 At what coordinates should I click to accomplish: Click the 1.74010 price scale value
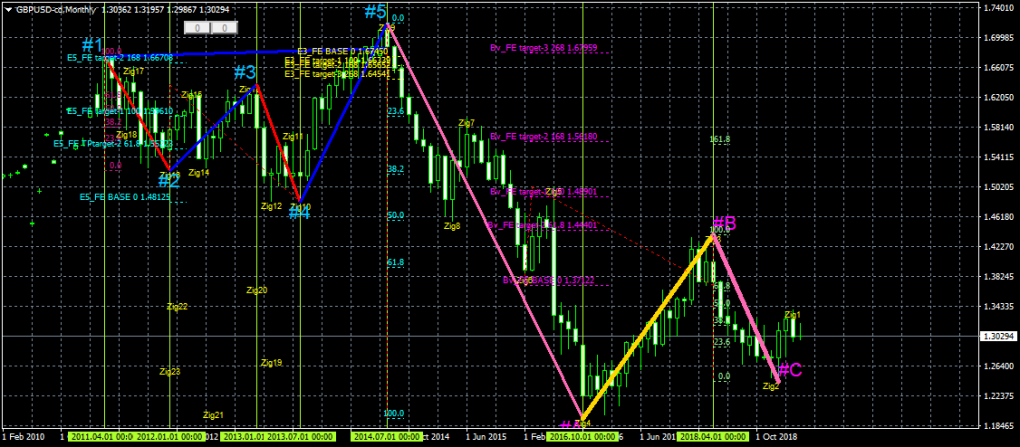(1000, 8)
